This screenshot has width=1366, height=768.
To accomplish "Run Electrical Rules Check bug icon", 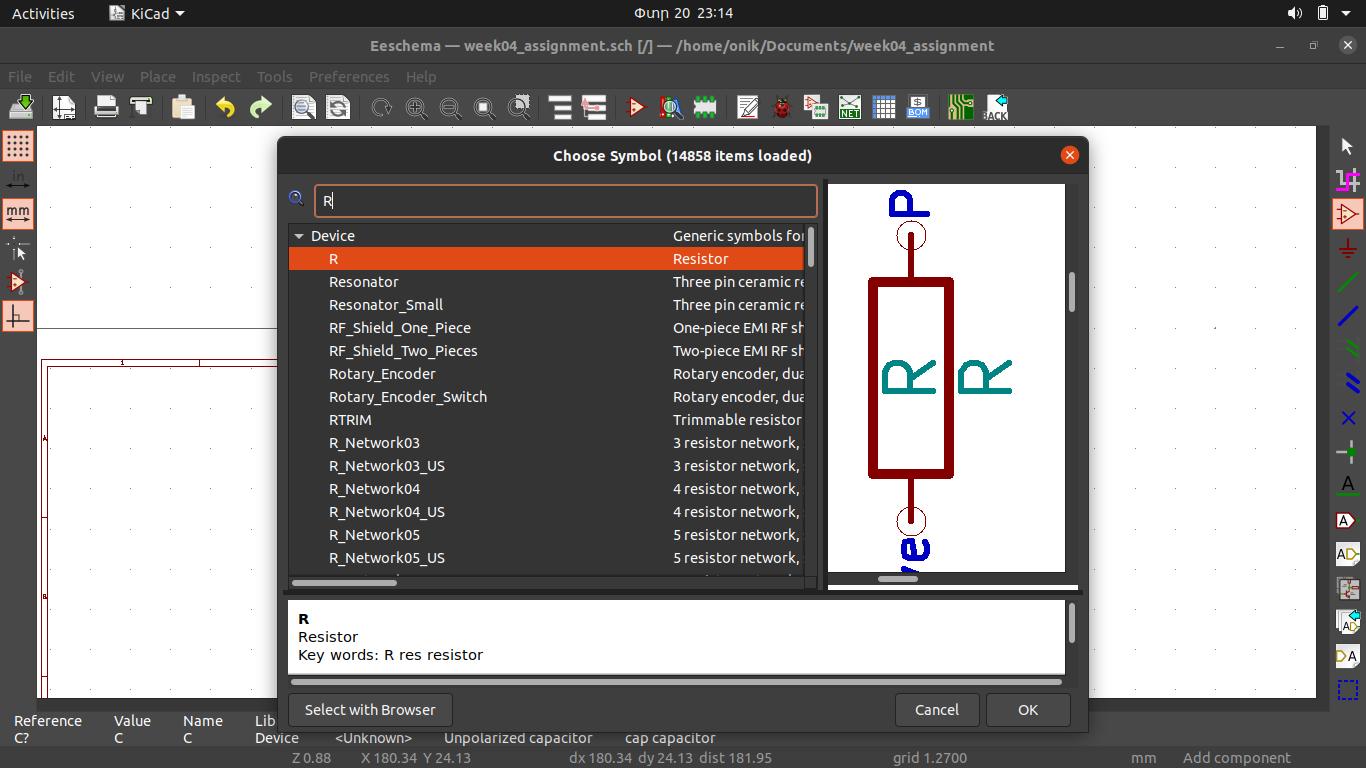I will point(782,107).
